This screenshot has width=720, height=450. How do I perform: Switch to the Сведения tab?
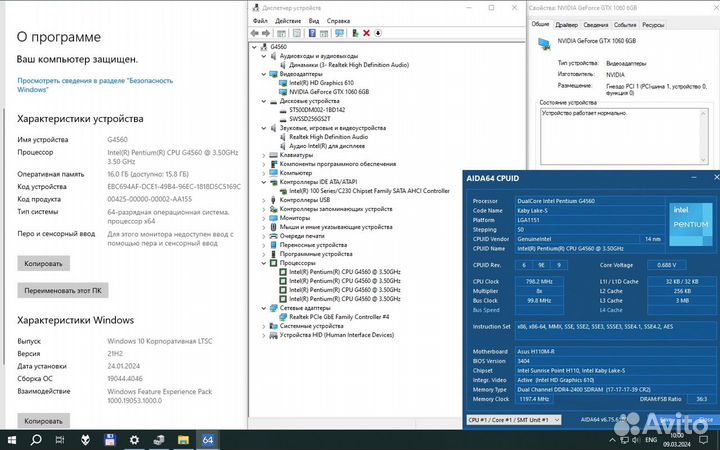point(596,25)
